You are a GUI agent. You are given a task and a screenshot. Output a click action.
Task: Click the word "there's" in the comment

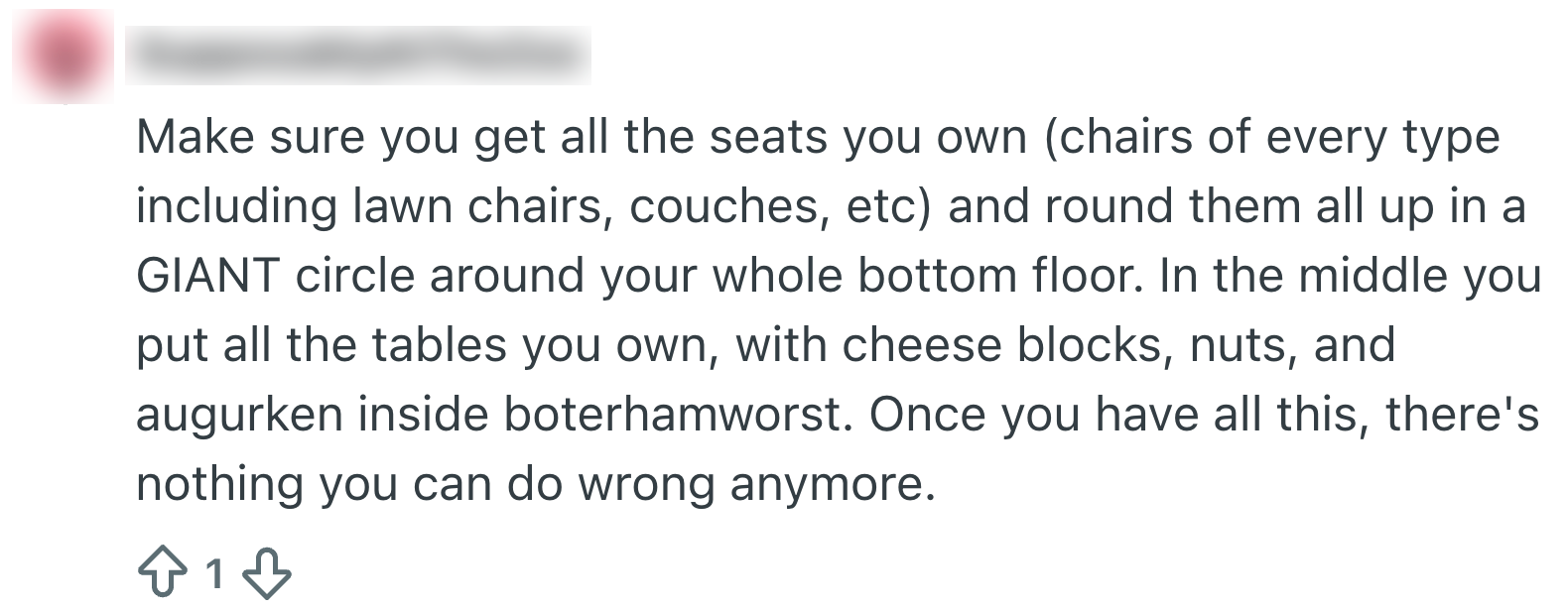coord(1462,415)
